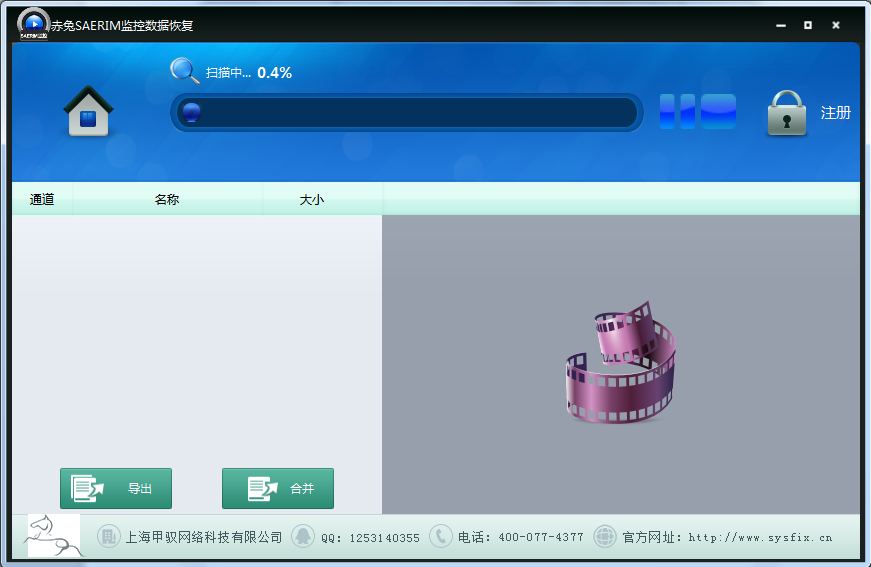Image resolution: width=871 pixels, height=567 pixels.
Task: Stop the scan with stop button
Action: [718, 111]
